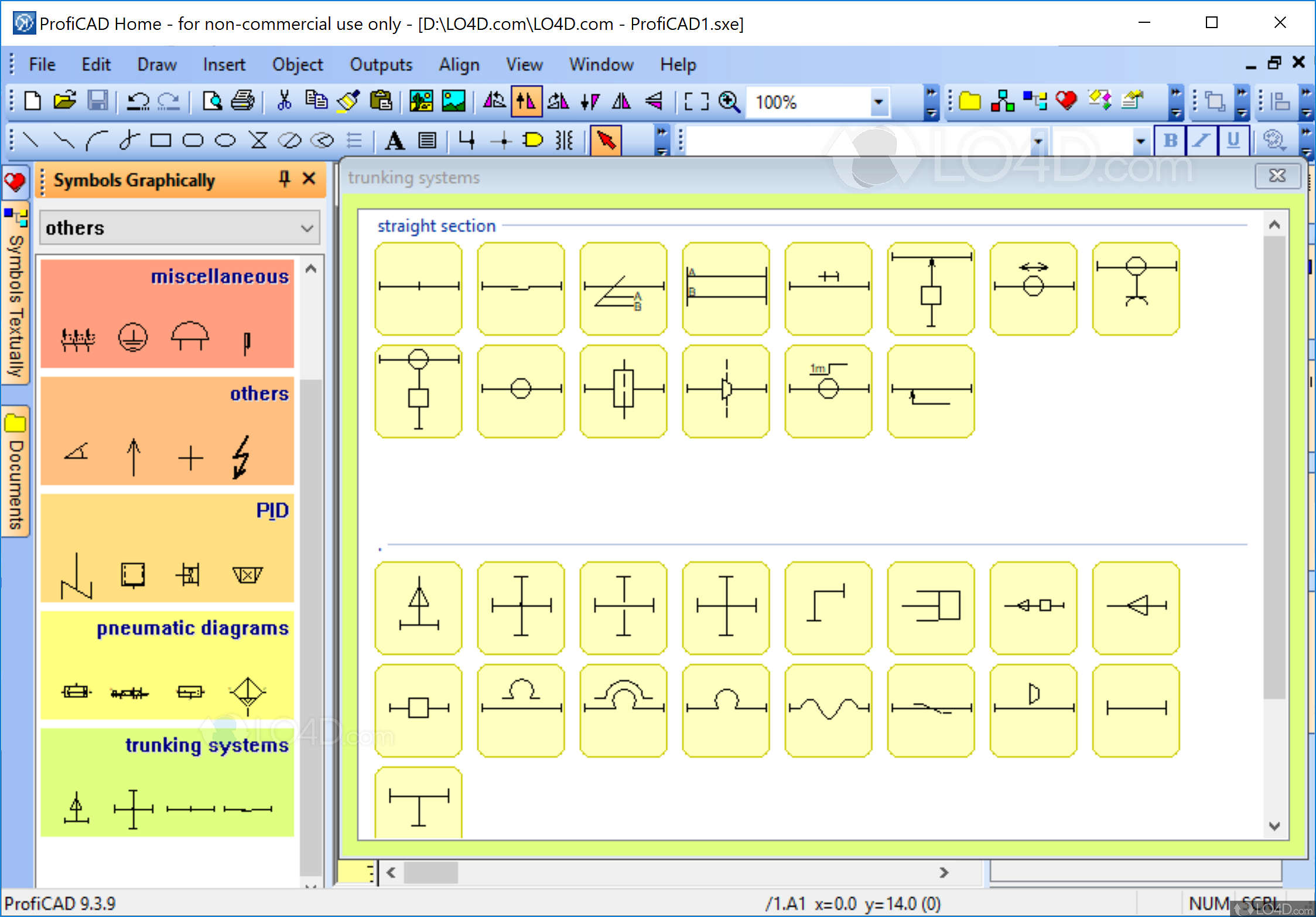This screenshot has height=917, width=1316.
Task: Toggle bold text formatting
Action: pos(1170,141)
